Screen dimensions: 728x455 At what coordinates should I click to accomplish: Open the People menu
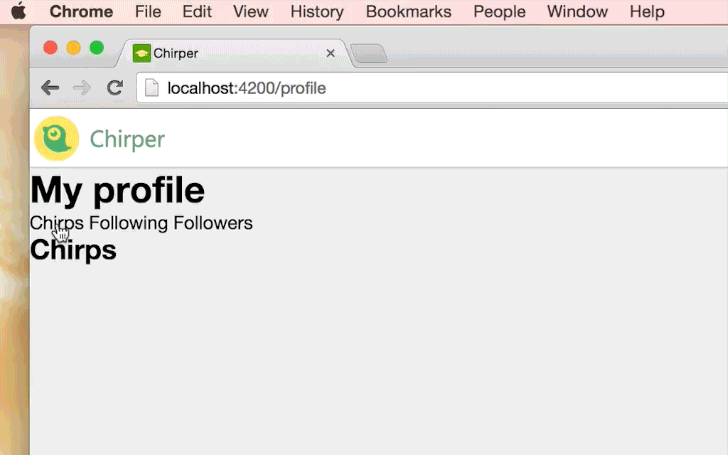[x=499, y=12]
